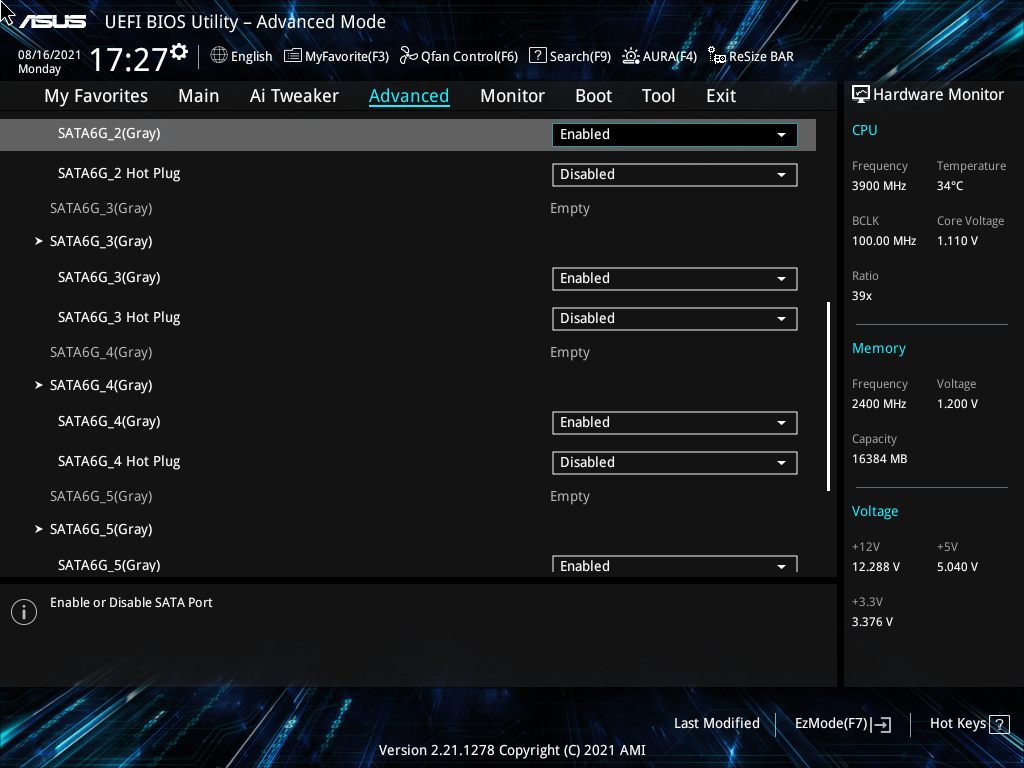Click the English language button
This screenshot has width=1024, height=768.
[x=242, y=56]
